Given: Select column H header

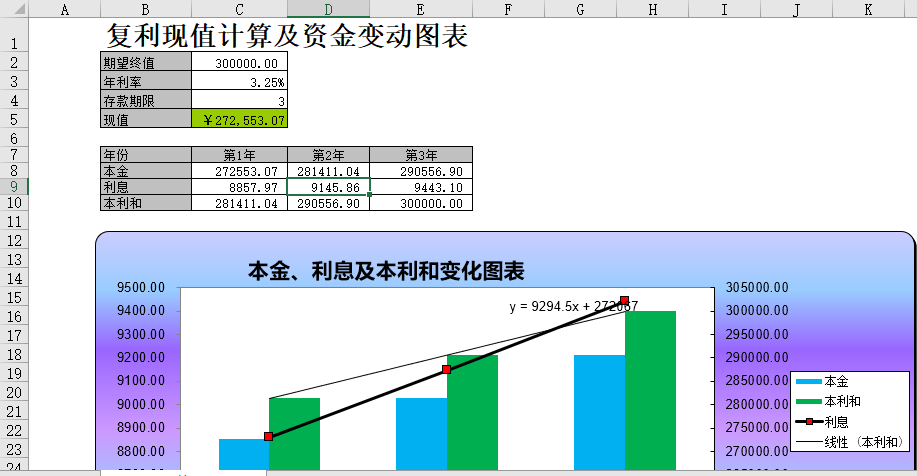Looking at the screenshot, I should tap(653, 9).
